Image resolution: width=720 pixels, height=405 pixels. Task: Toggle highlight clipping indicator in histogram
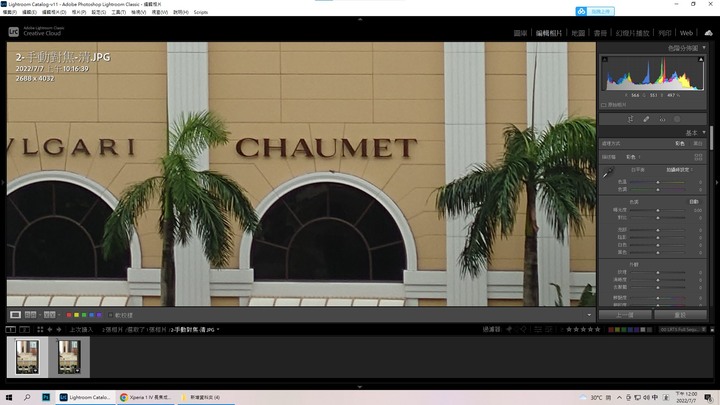click(701, 59)
